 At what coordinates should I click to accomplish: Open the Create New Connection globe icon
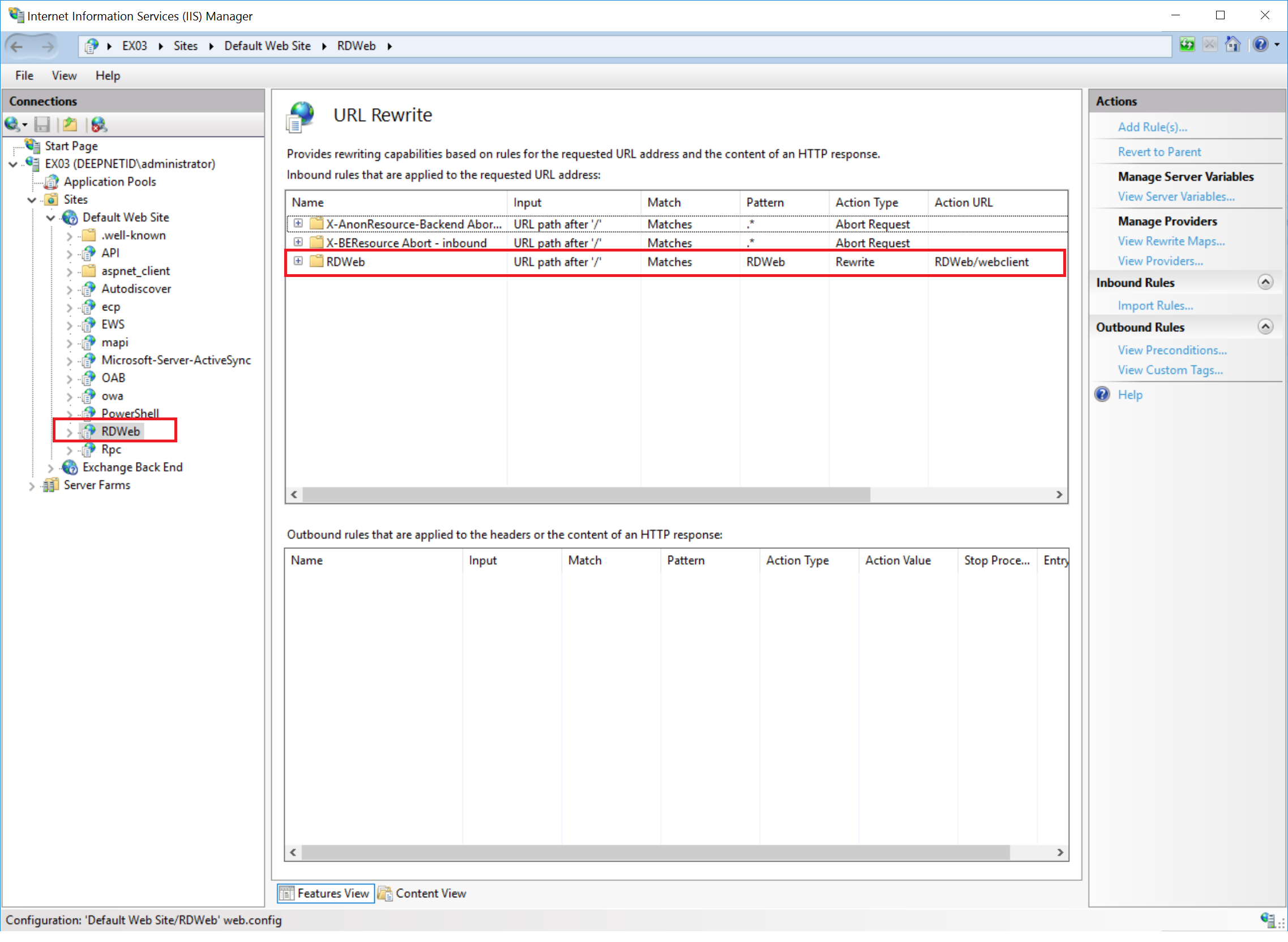[12, 124]
